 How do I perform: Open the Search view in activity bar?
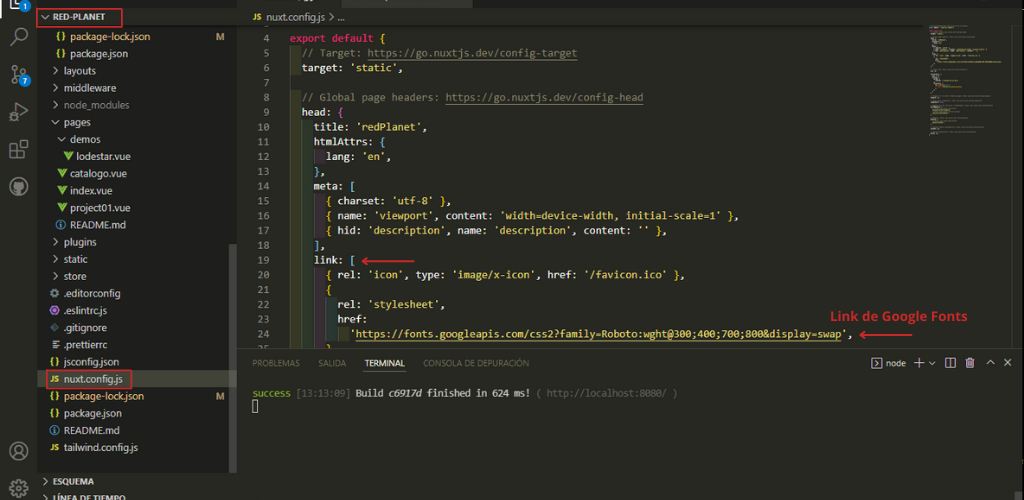point(19,37)
